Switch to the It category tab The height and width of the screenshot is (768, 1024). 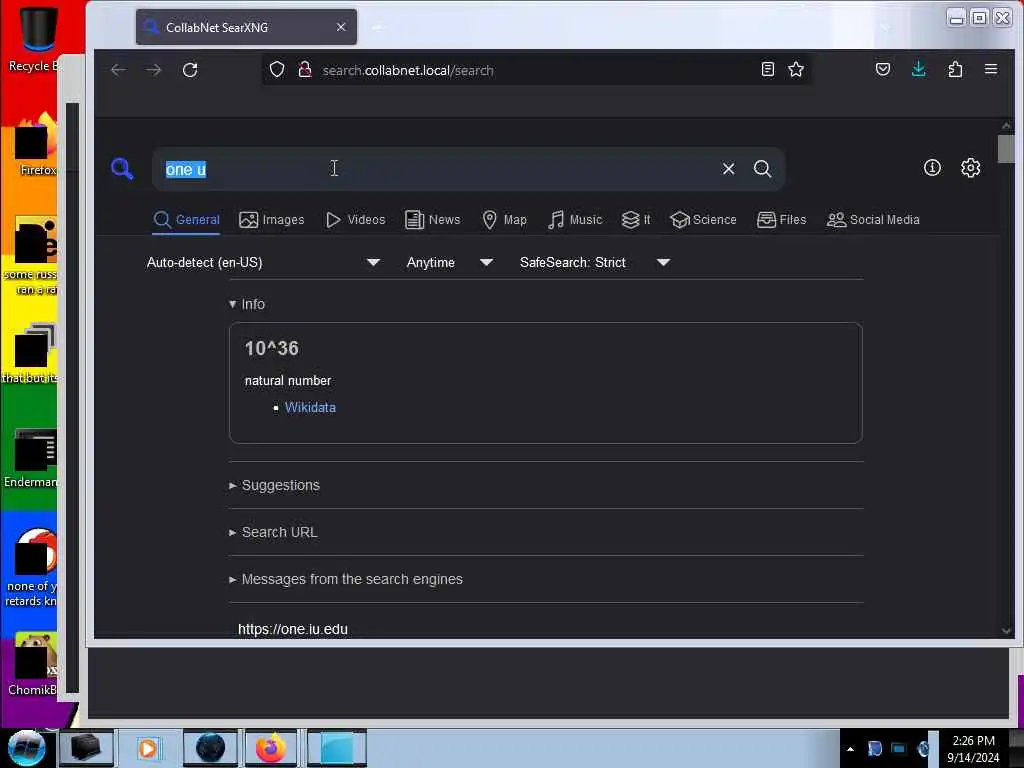point(635,220)
